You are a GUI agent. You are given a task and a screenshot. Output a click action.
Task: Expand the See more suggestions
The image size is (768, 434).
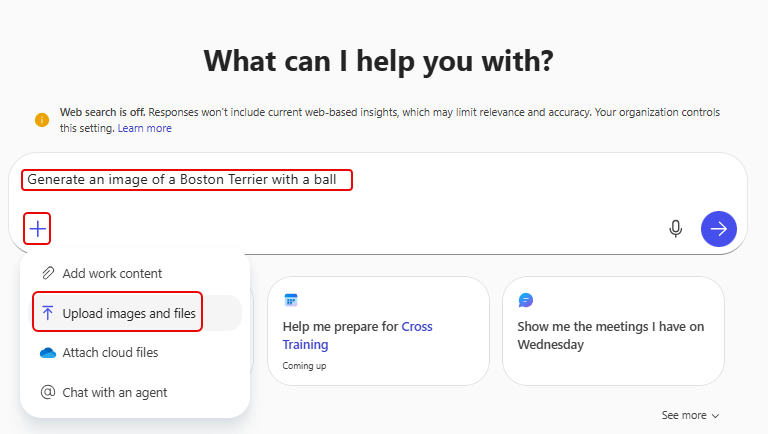tap(690, 415)
